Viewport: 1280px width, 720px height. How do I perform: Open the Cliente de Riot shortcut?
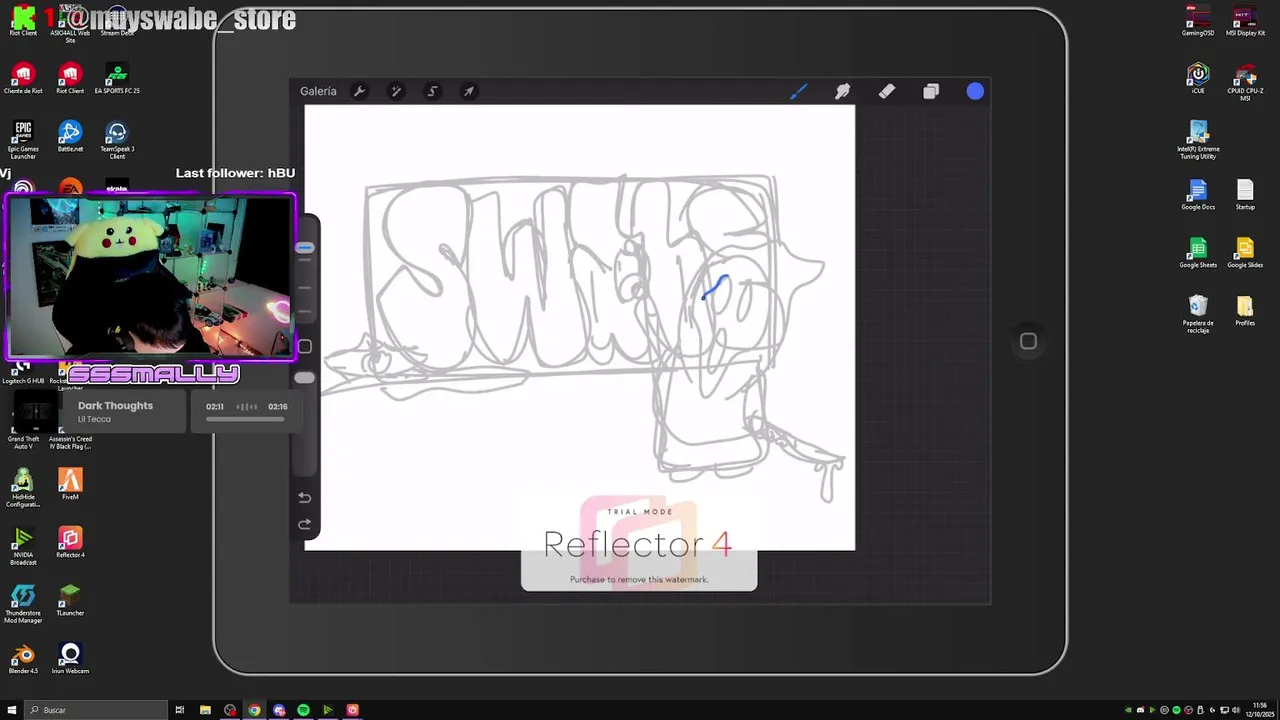[23, 79]
